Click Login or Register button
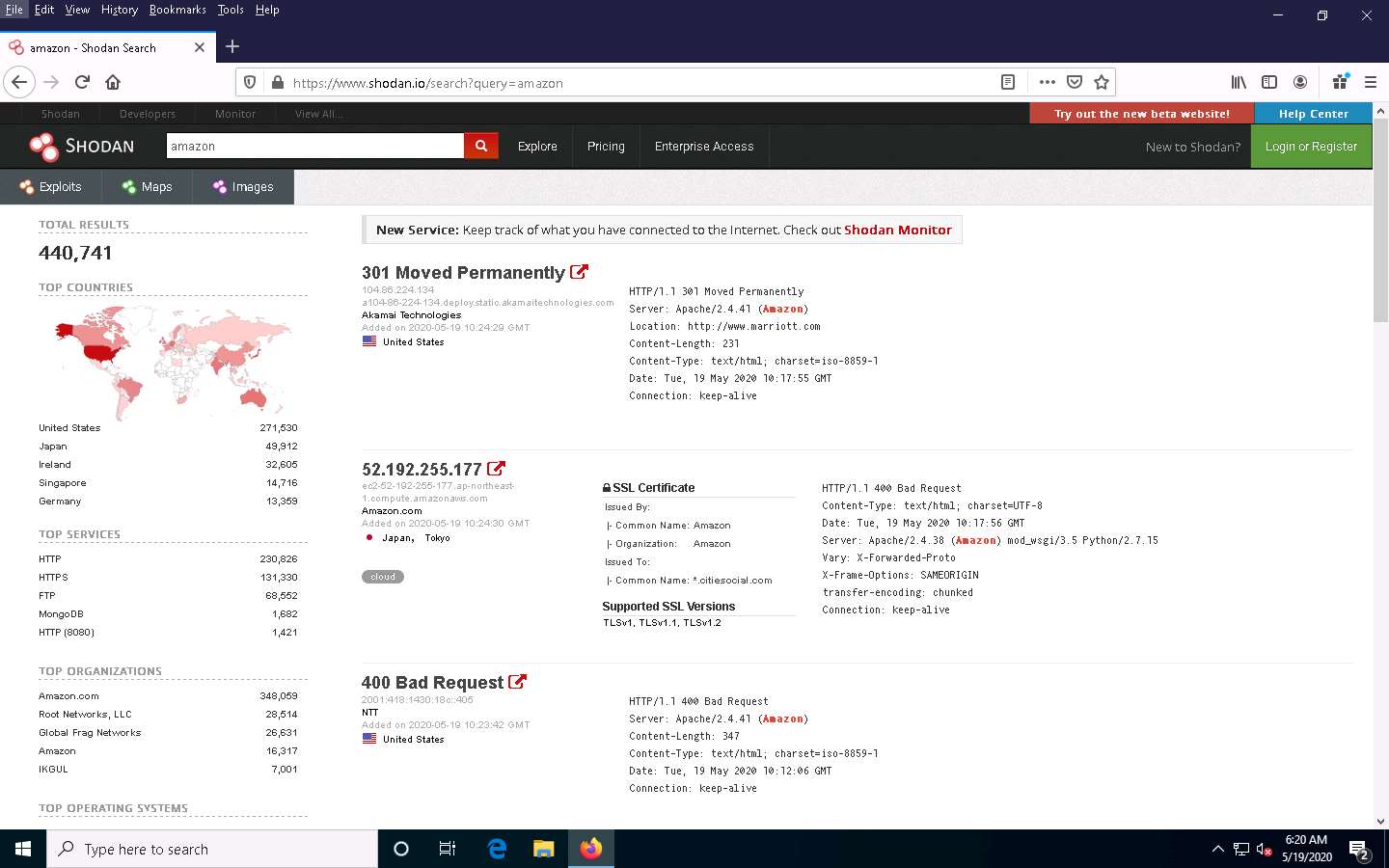The height and width of the screenshot is (868, 1389). coord(1311,147)
